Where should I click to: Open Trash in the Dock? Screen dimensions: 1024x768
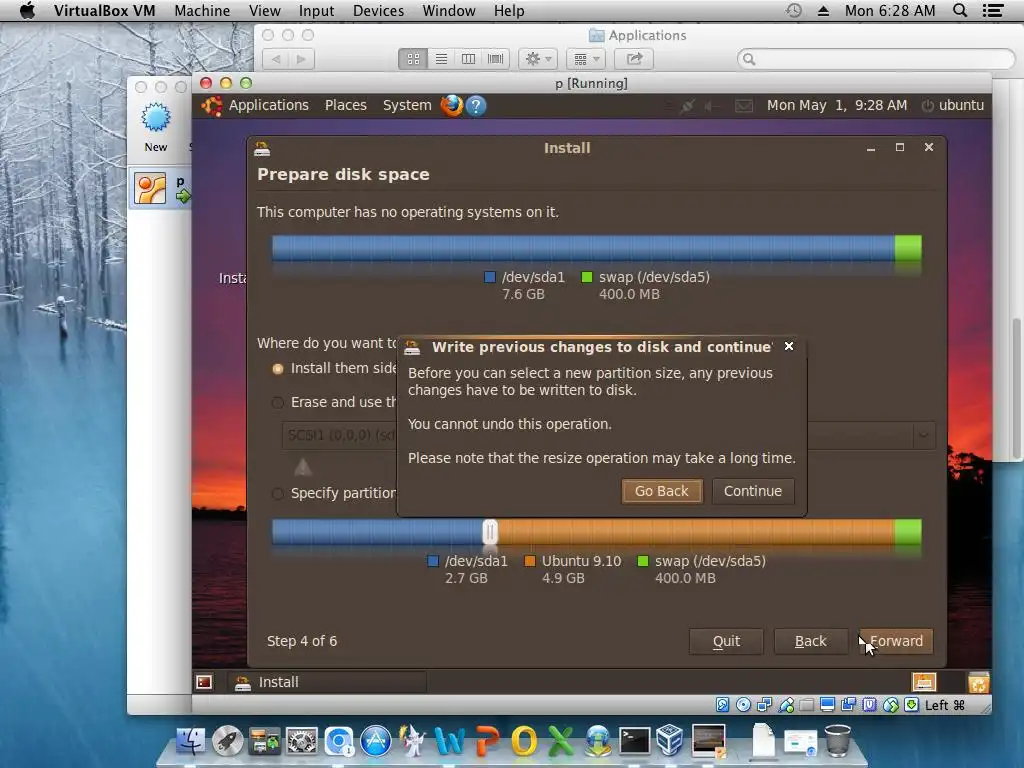[838, 740]
